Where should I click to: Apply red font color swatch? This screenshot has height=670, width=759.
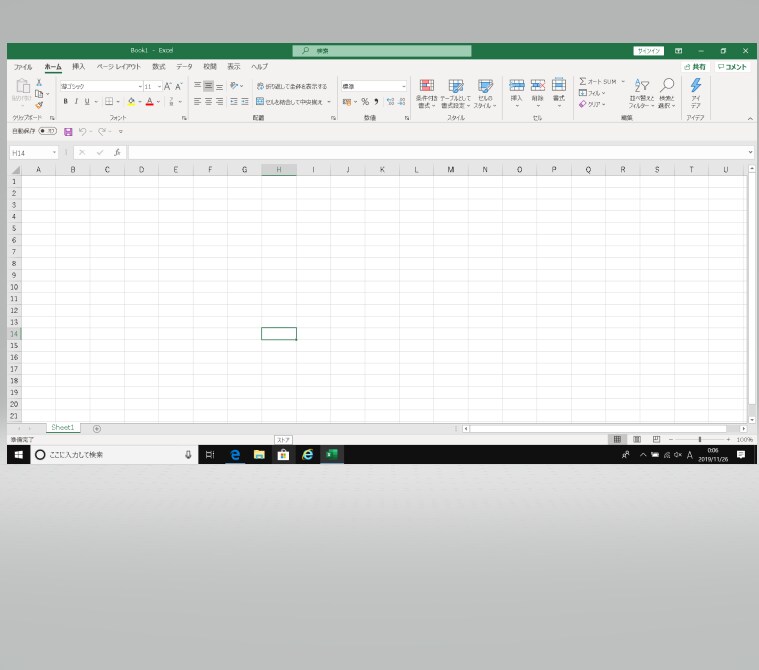[x=150, y=101]
